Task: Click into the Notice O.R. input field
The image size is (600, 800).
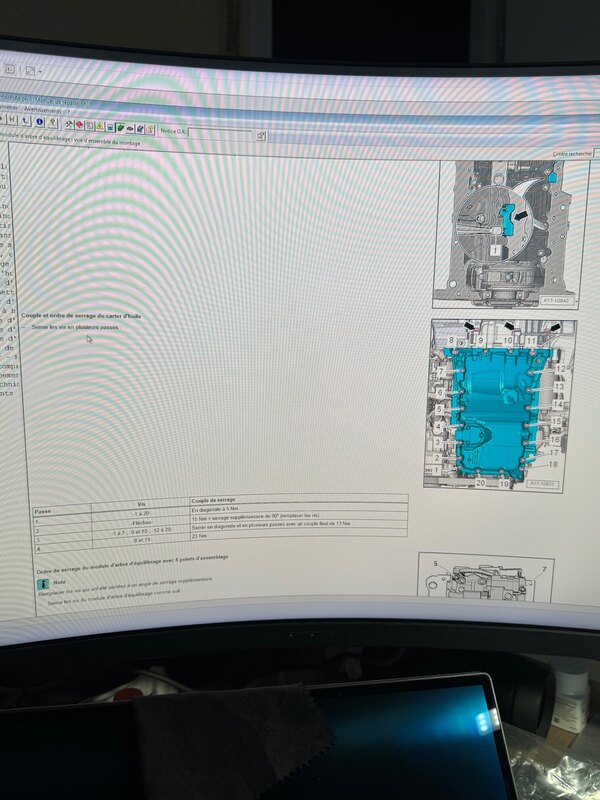Action: click(x=220, y=133)
